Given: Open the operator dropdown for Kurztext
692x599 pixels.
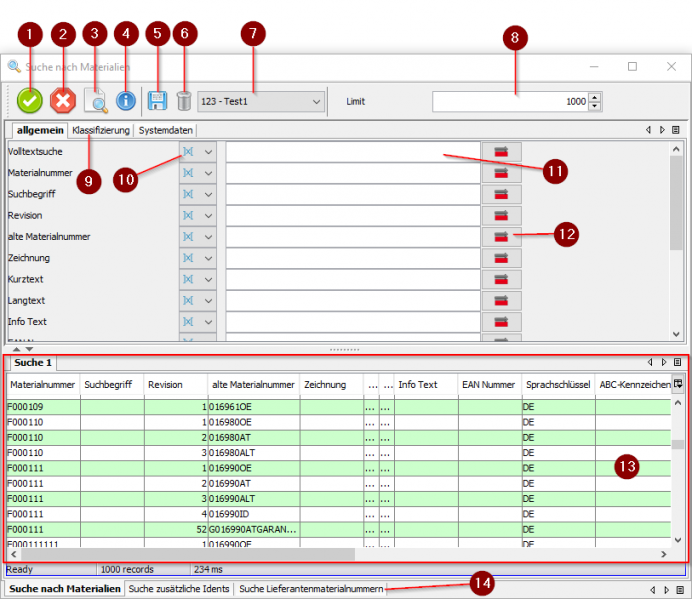Looking at the screenshot, I should pos(209,279).
